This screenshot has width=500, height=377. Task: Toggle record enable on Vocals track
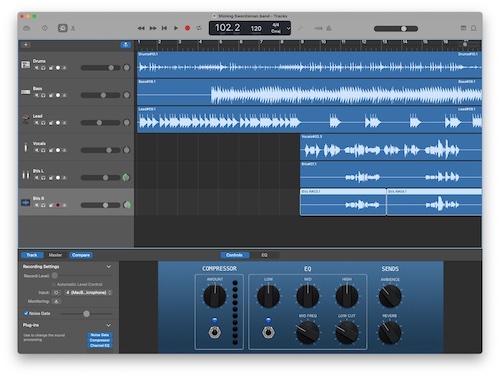(58, 150)
